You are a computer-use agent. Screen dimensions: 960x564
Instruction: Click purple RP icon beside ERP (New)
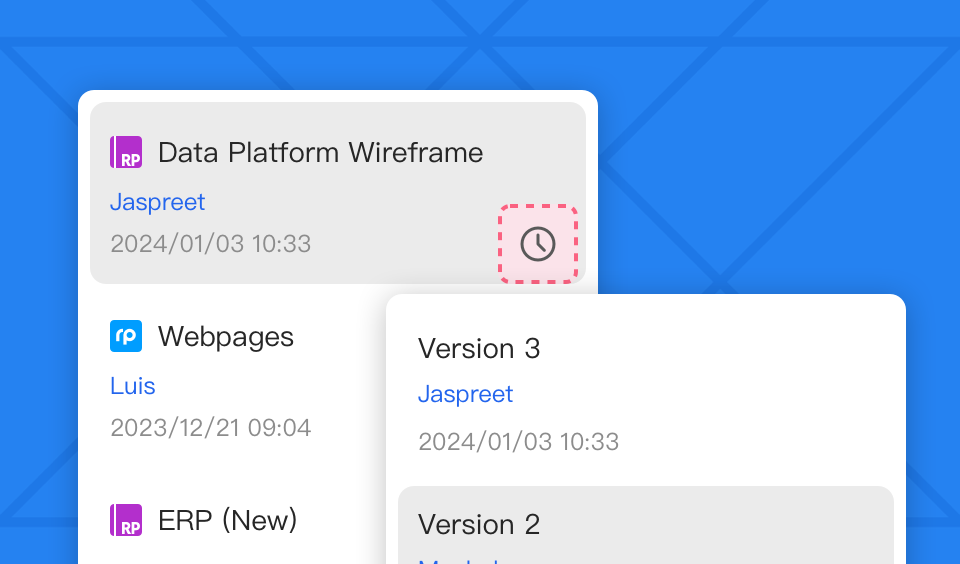click(x=126, y=520)
